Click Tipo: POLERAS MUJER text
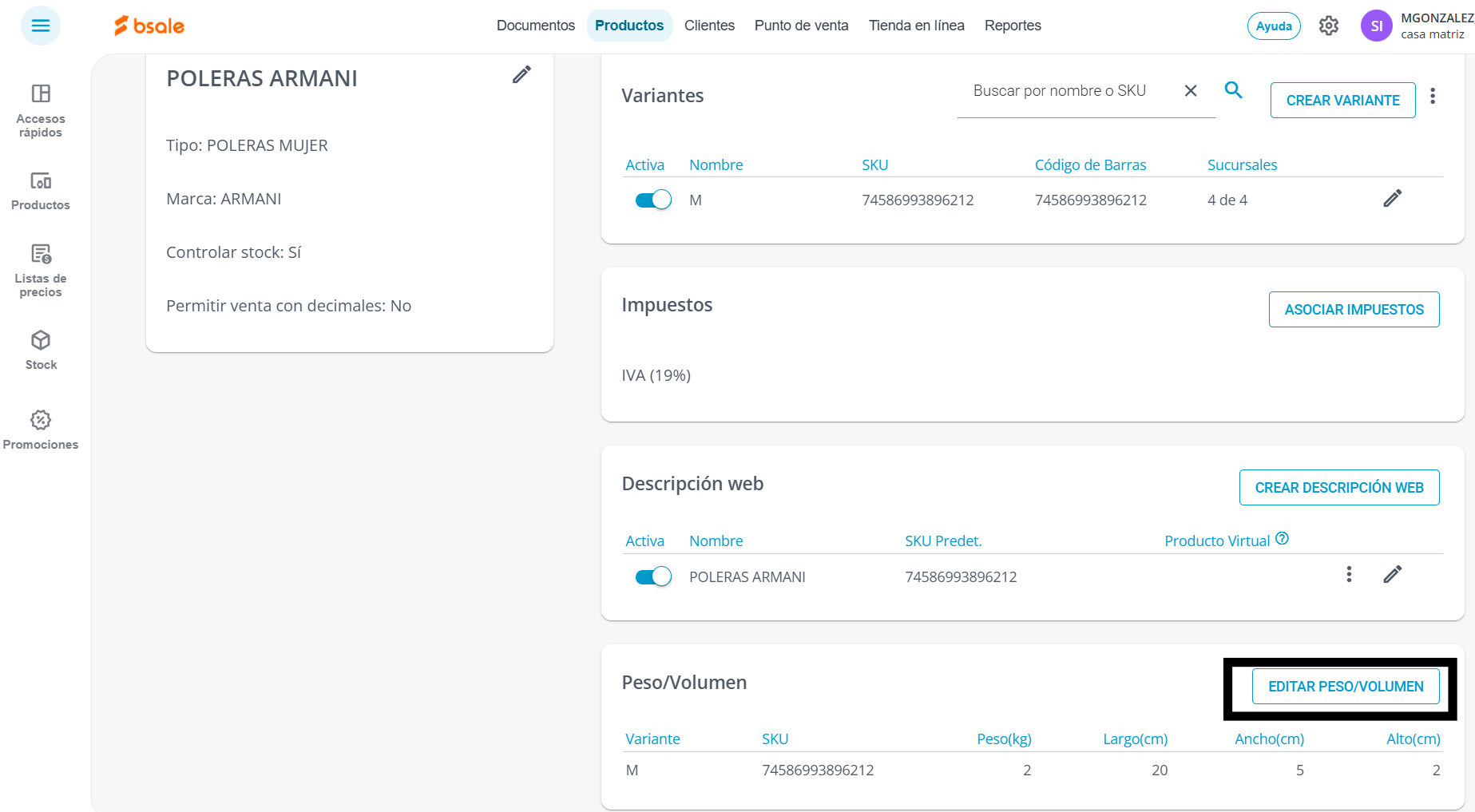The height and width of the screenshot is (812, 1475). coord(247,145)
